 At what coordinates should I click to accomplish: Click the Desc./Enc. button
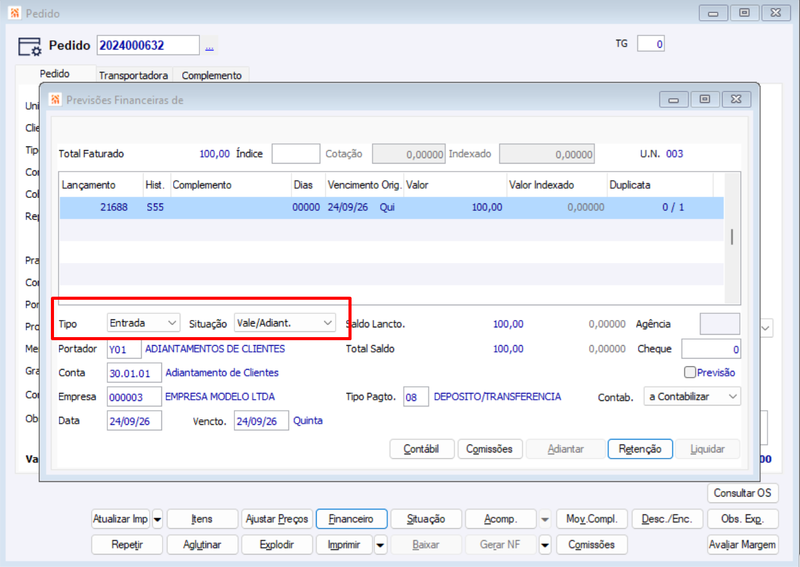[667, 519]
